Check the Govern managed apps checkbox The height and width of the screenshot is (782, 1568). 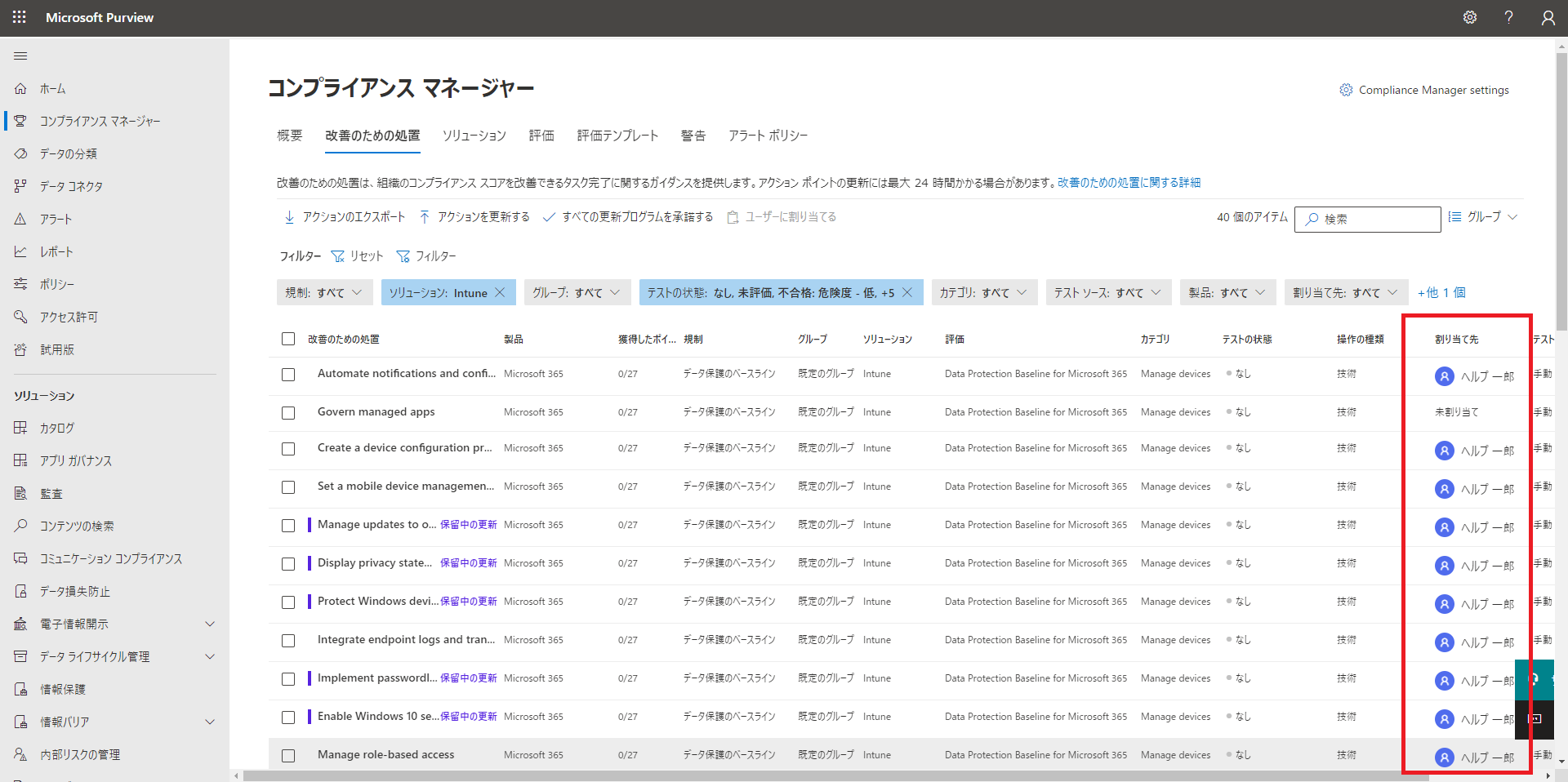point(288,413)
